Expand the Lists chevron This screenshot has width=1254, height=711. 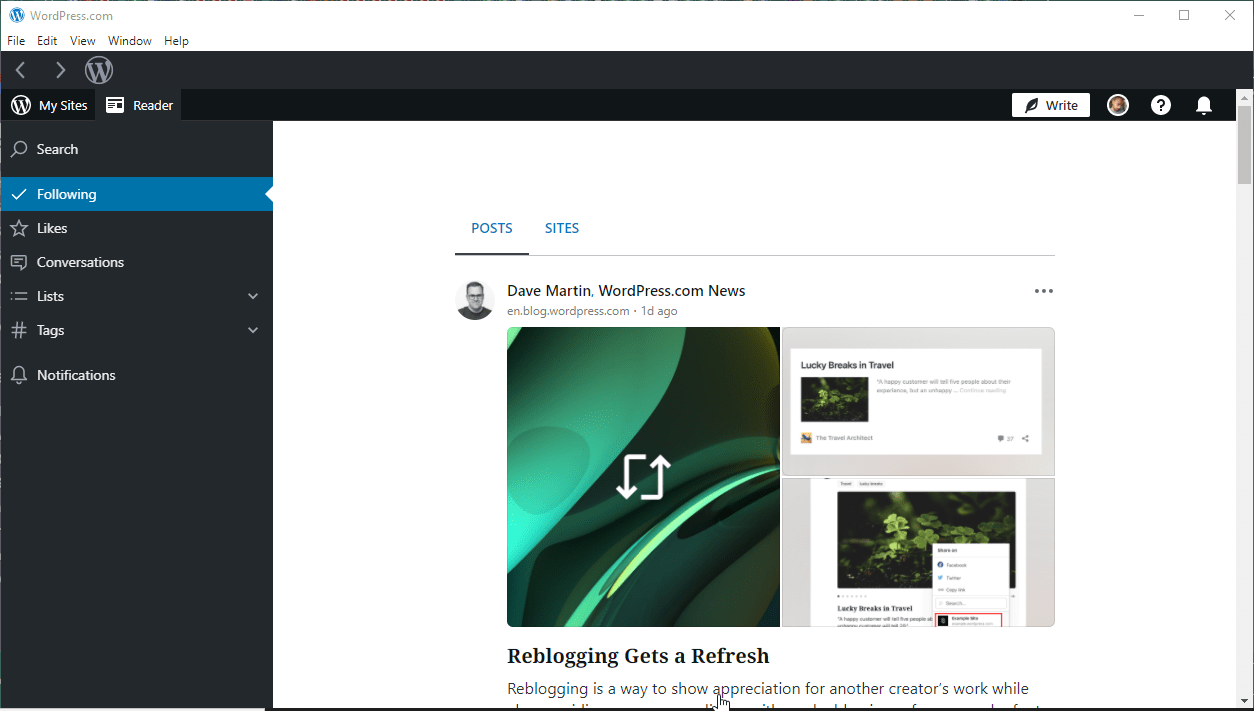[253, 296]
